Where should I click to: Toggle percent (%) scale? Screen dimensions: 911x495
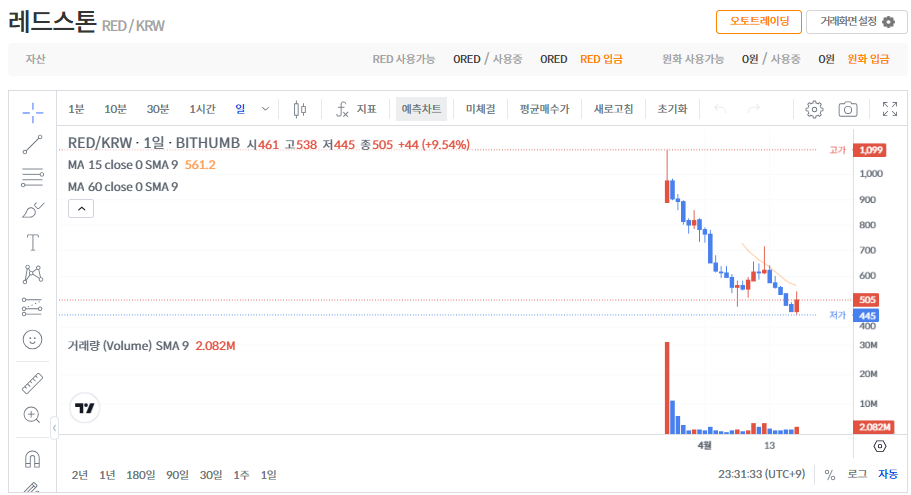[830, 475]
